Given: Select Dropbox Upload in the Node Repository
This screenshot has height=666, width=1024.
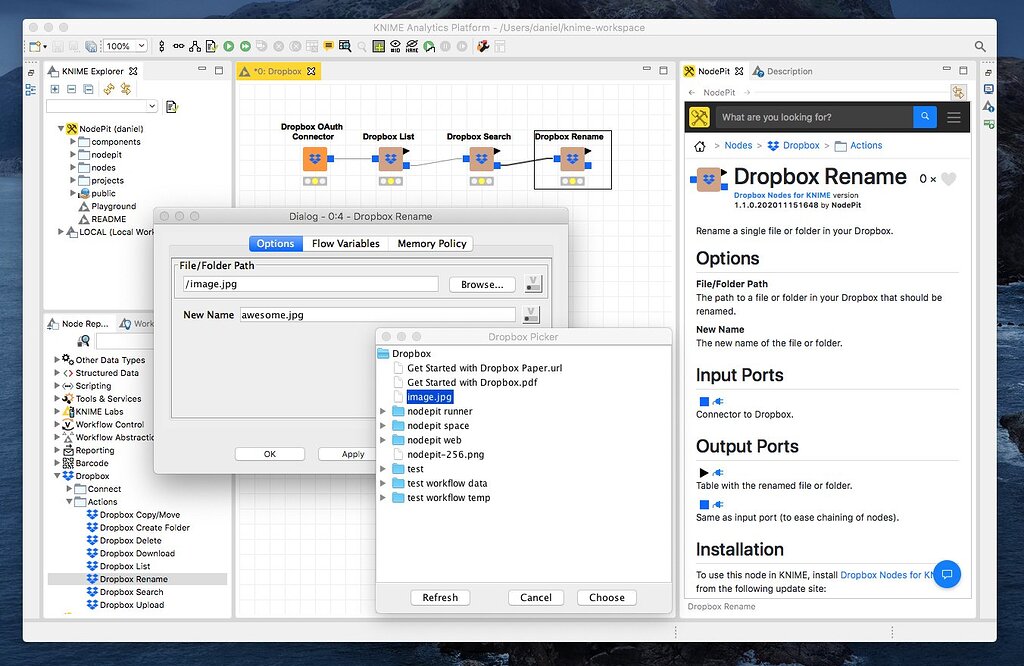Looking at the screenshot, I should 131,605.
